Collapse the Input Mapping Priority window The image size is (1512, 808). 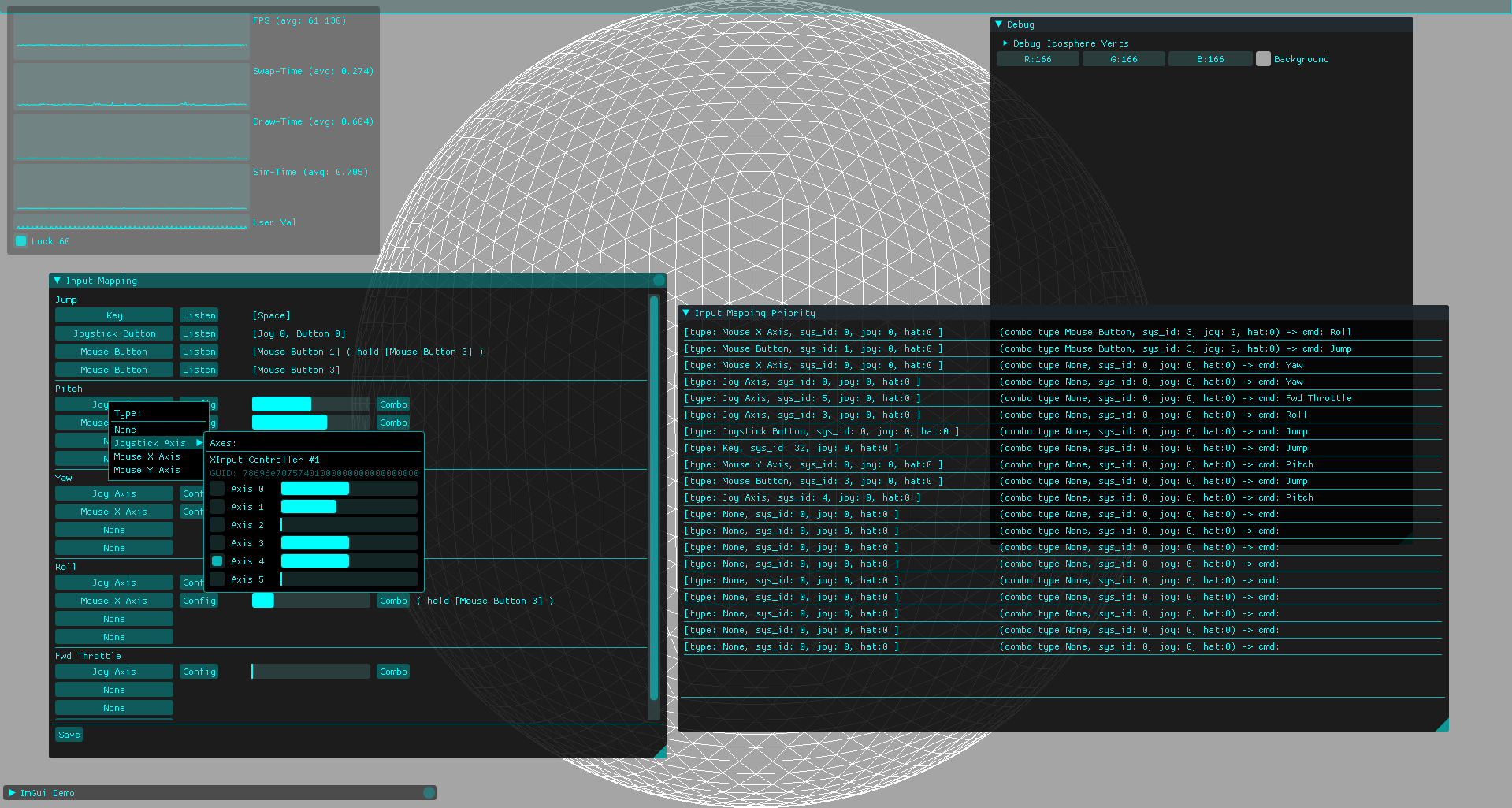[x=686, y=313]
